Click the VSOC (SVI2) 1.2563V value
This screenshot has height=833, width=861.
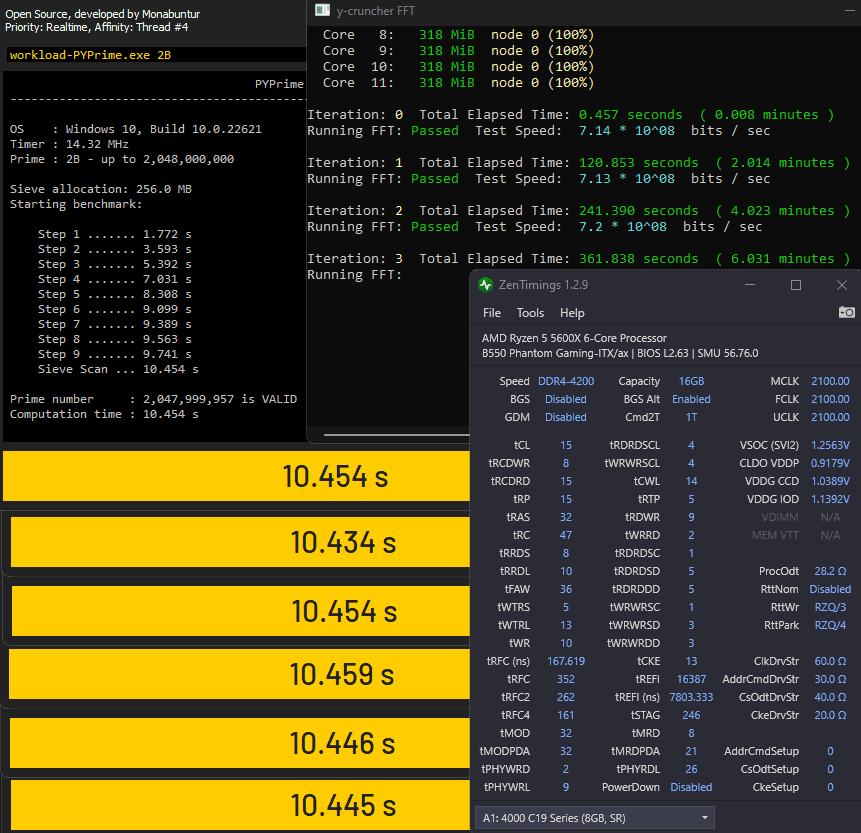click(830, 445)
